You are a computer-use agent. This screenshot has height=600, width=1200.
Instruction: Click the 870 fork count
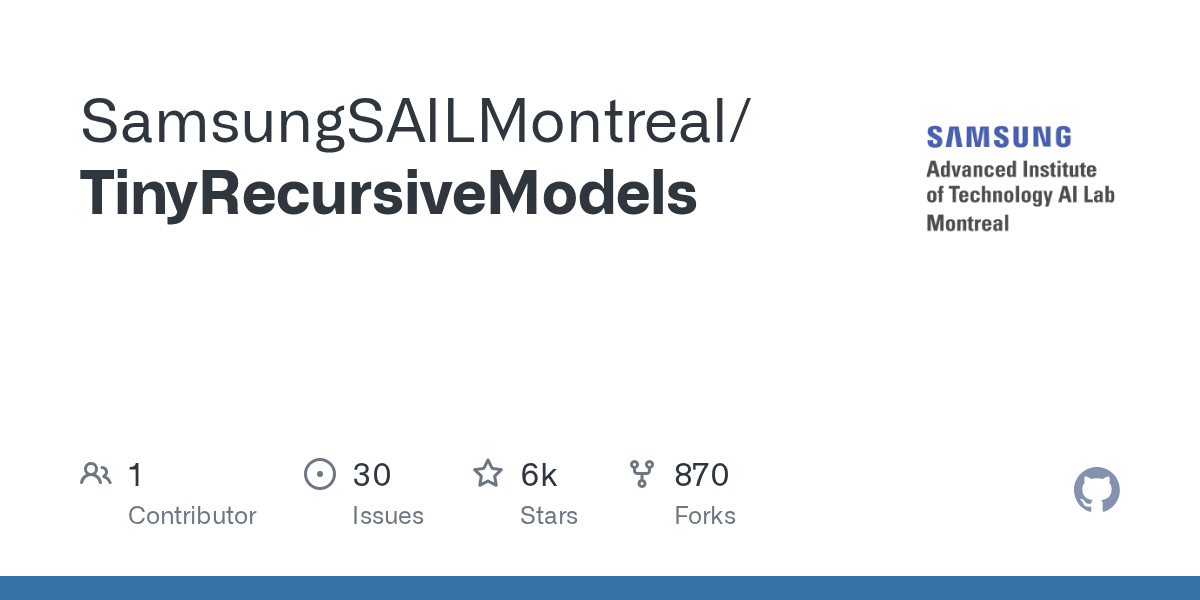(x=701, y=474)
